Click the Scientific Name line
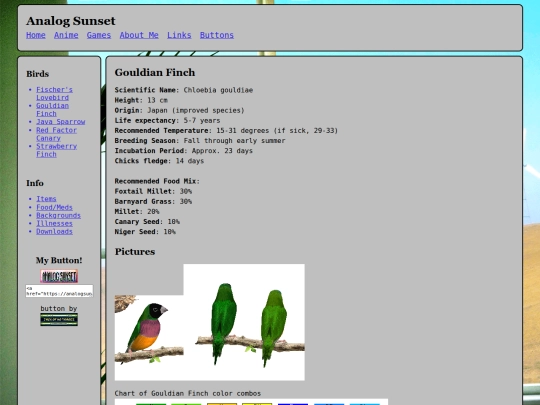This screenshot has width=540, height=405. click(184, 90)
